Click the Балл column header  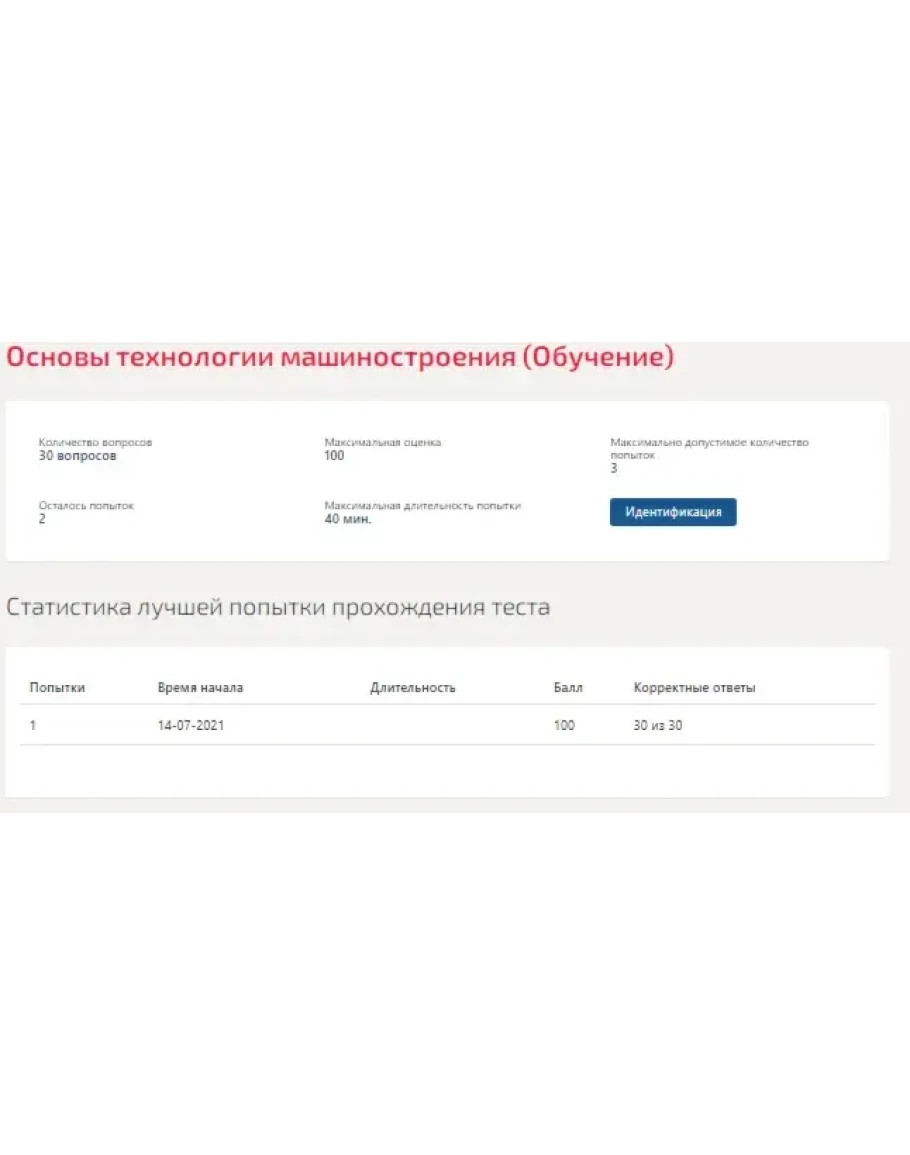coord(567,688)
